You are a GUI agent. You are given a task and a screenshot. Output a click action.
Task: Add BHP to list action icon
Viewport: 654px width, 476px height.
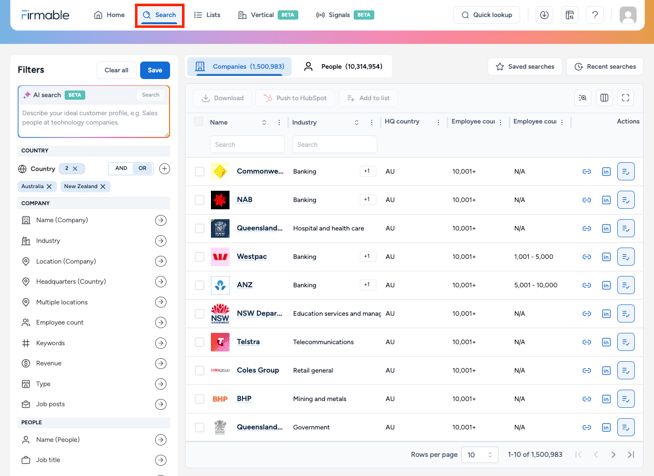(626, 398)
